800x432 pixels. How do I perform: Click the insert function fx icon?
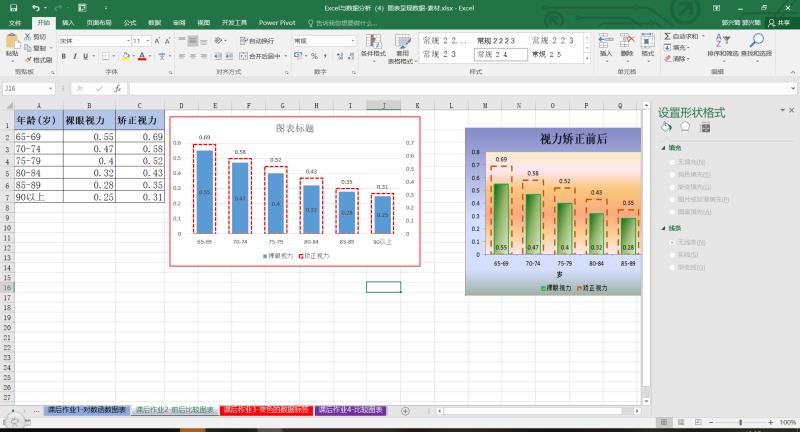pos(117,88)
